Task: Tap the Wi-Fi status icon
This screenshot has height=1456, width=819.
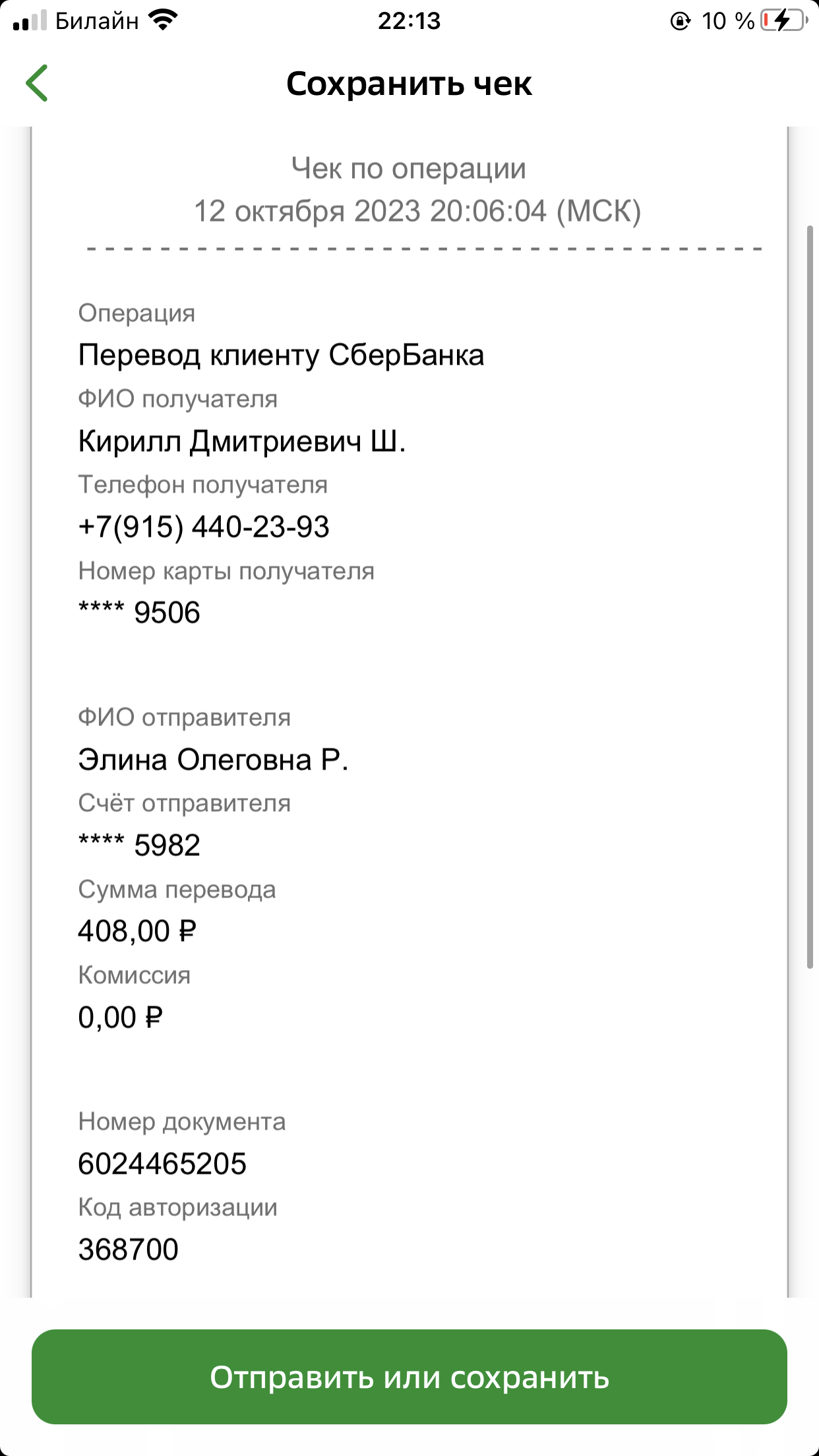Action: tap(163, 20)
